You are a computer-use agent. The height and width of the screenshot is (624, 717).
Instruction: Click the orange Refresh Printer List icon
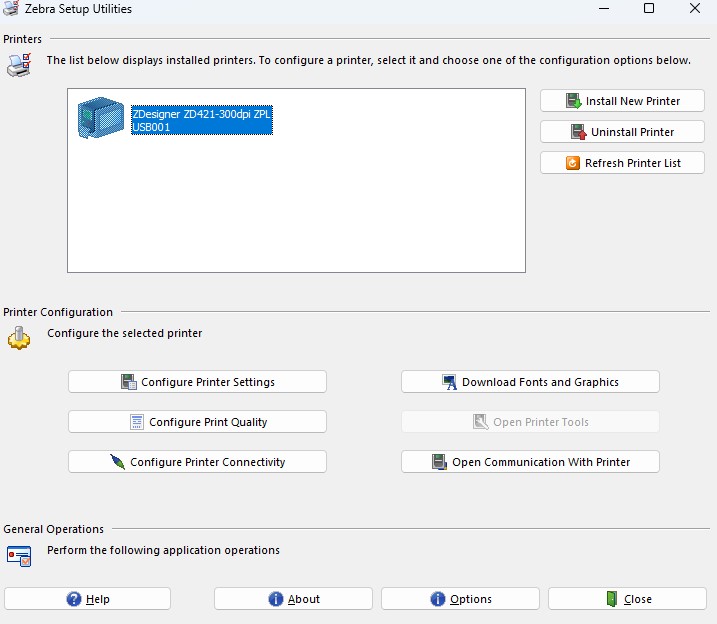click(x=573, y=163)
